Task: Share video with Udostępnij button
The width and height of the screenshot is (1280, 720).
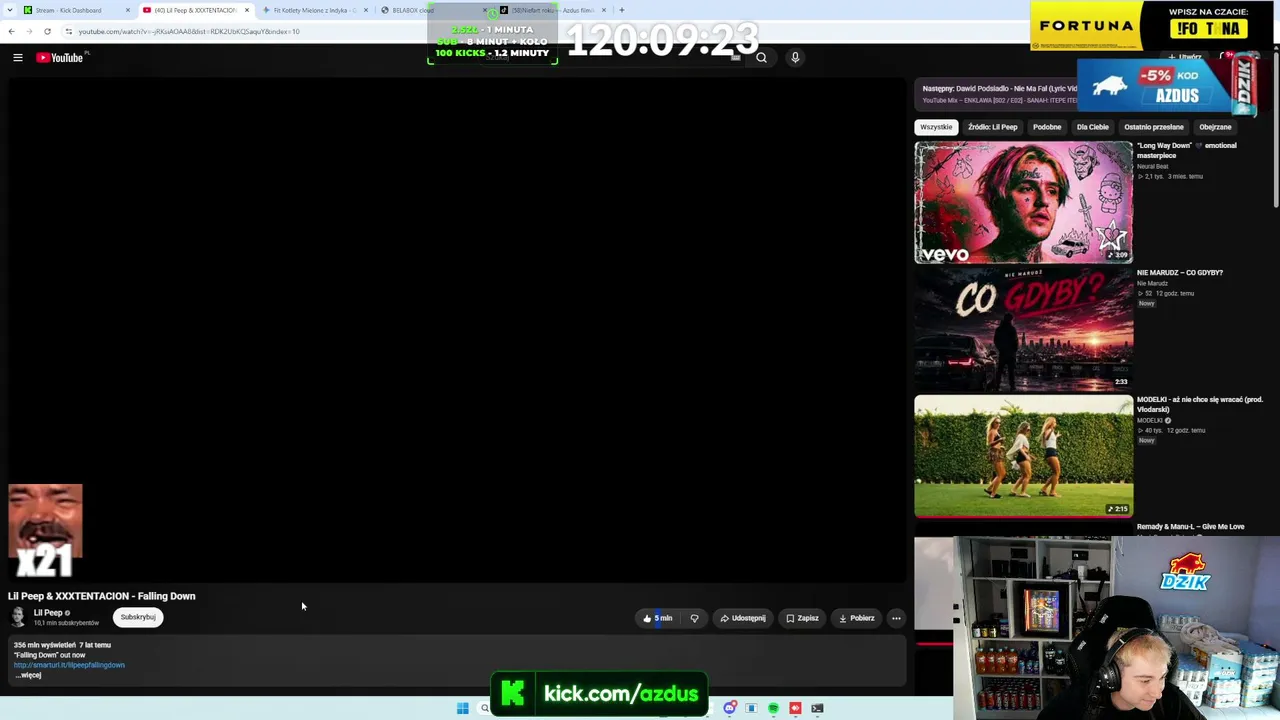Action: pos(743,618)
